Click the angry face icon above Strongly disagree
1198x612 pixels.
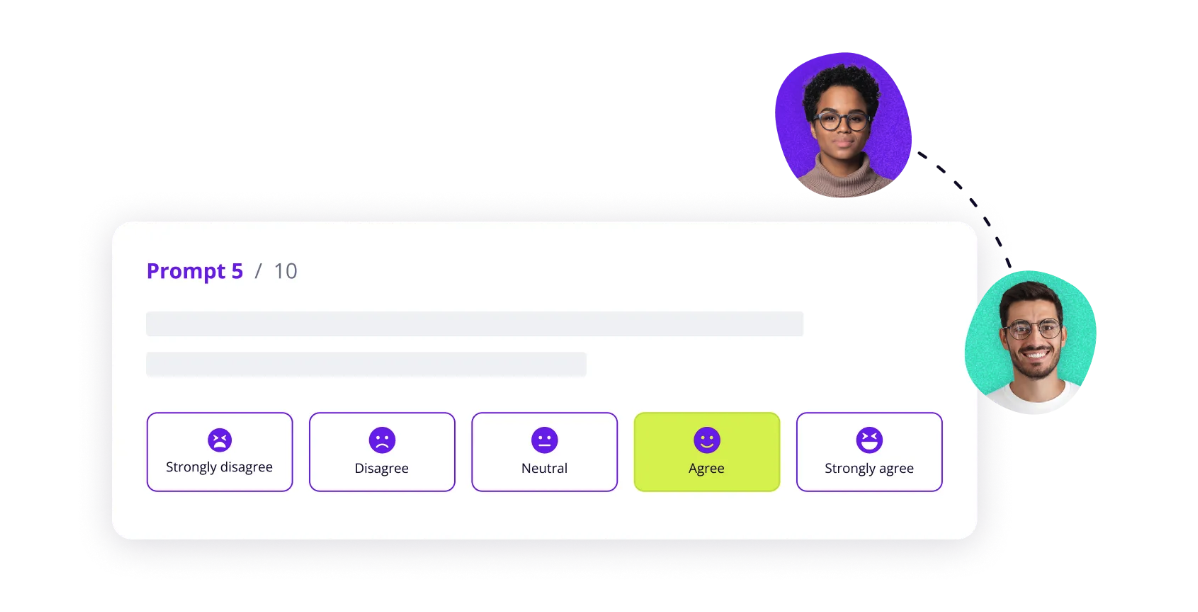click(220, 440)
